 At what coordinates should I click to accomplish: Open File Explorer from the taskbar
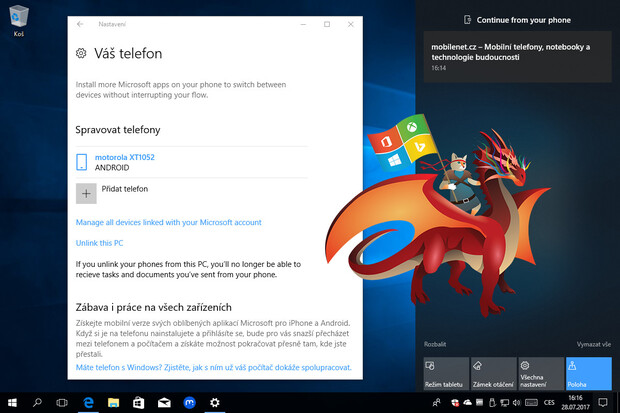tap(113, 403)
